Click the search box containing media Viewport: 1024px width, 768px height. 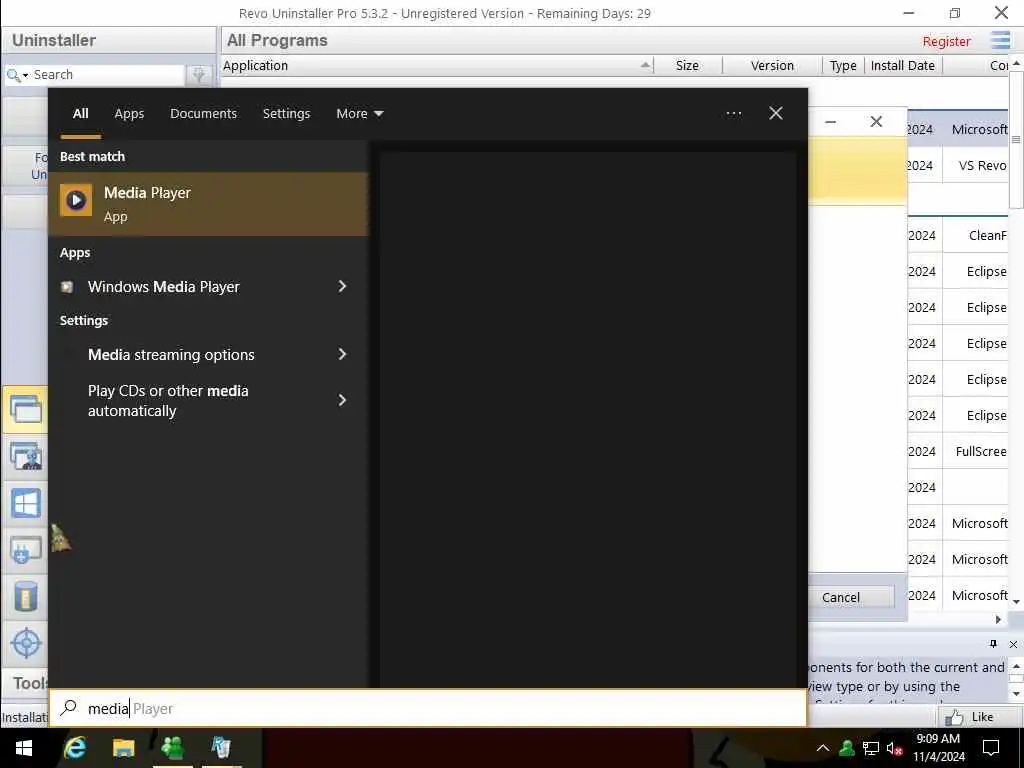[x=428, y=708]
